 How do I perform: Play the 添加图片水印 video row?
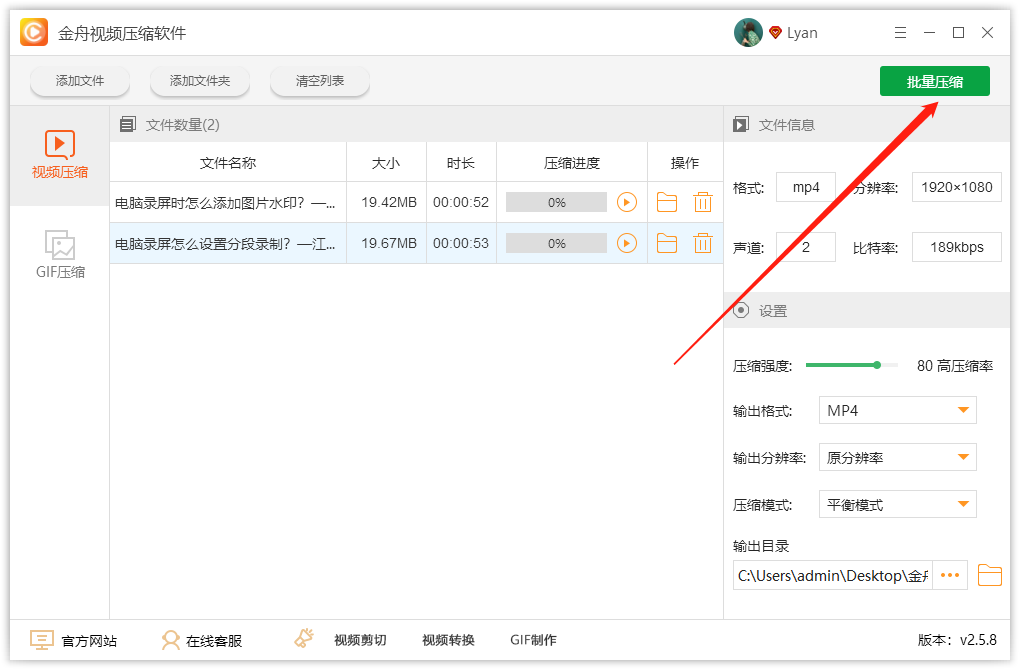pos(626,202)
